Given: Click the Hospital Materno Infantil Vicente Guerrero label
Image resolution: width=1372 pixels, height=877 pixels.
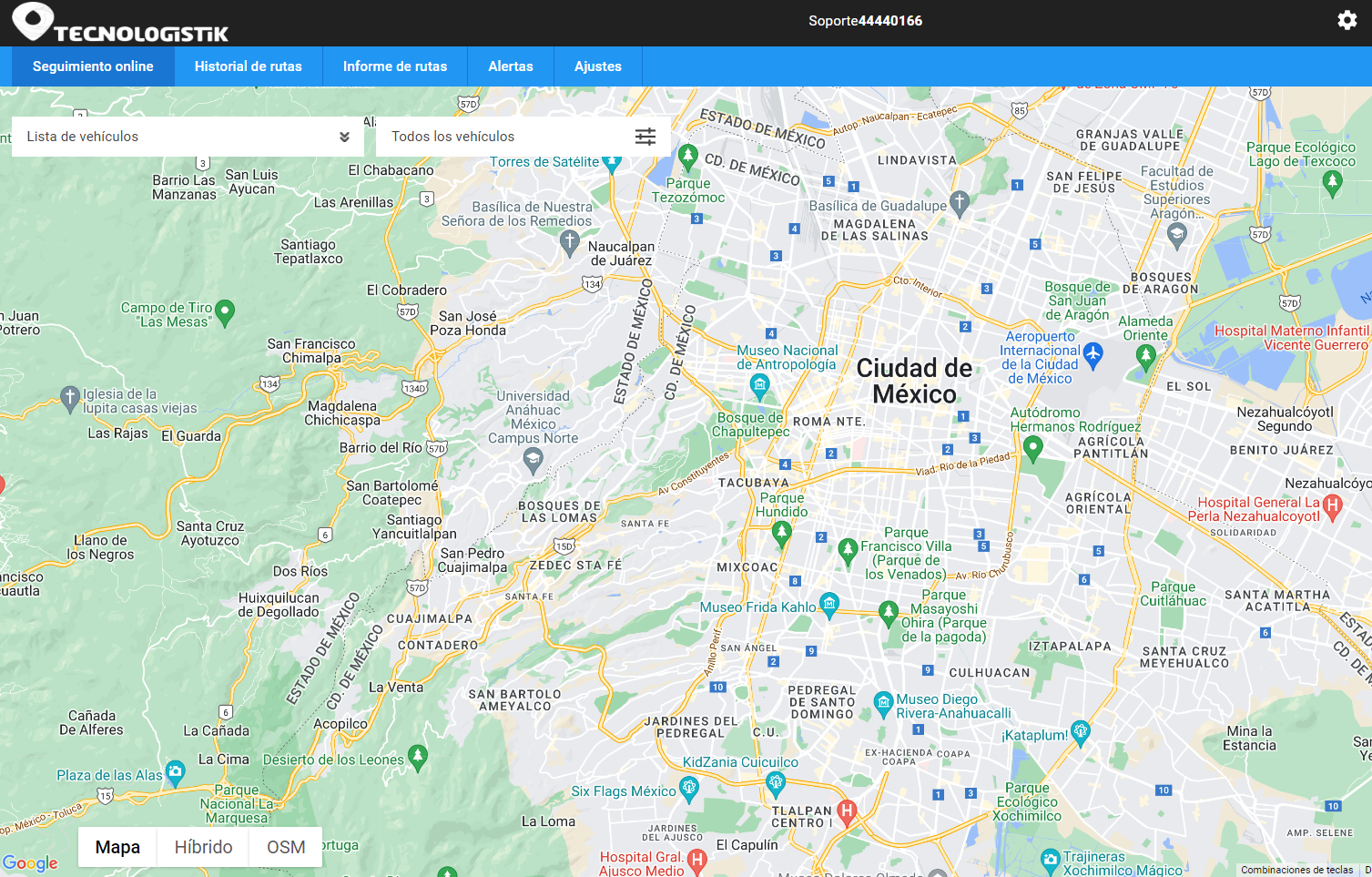Looking at the screenshot, I should click(x=1292, y=338).
